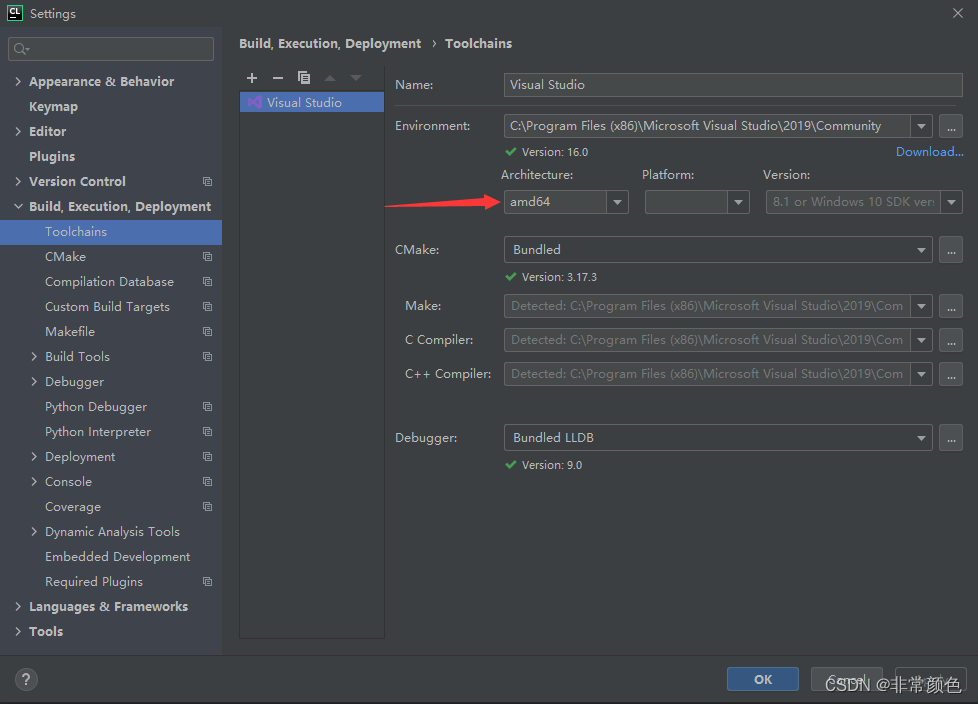The height and width of the screenshot is (704, 978).
Task: Open the C Compiler dropdown
Action: point(921,340)
